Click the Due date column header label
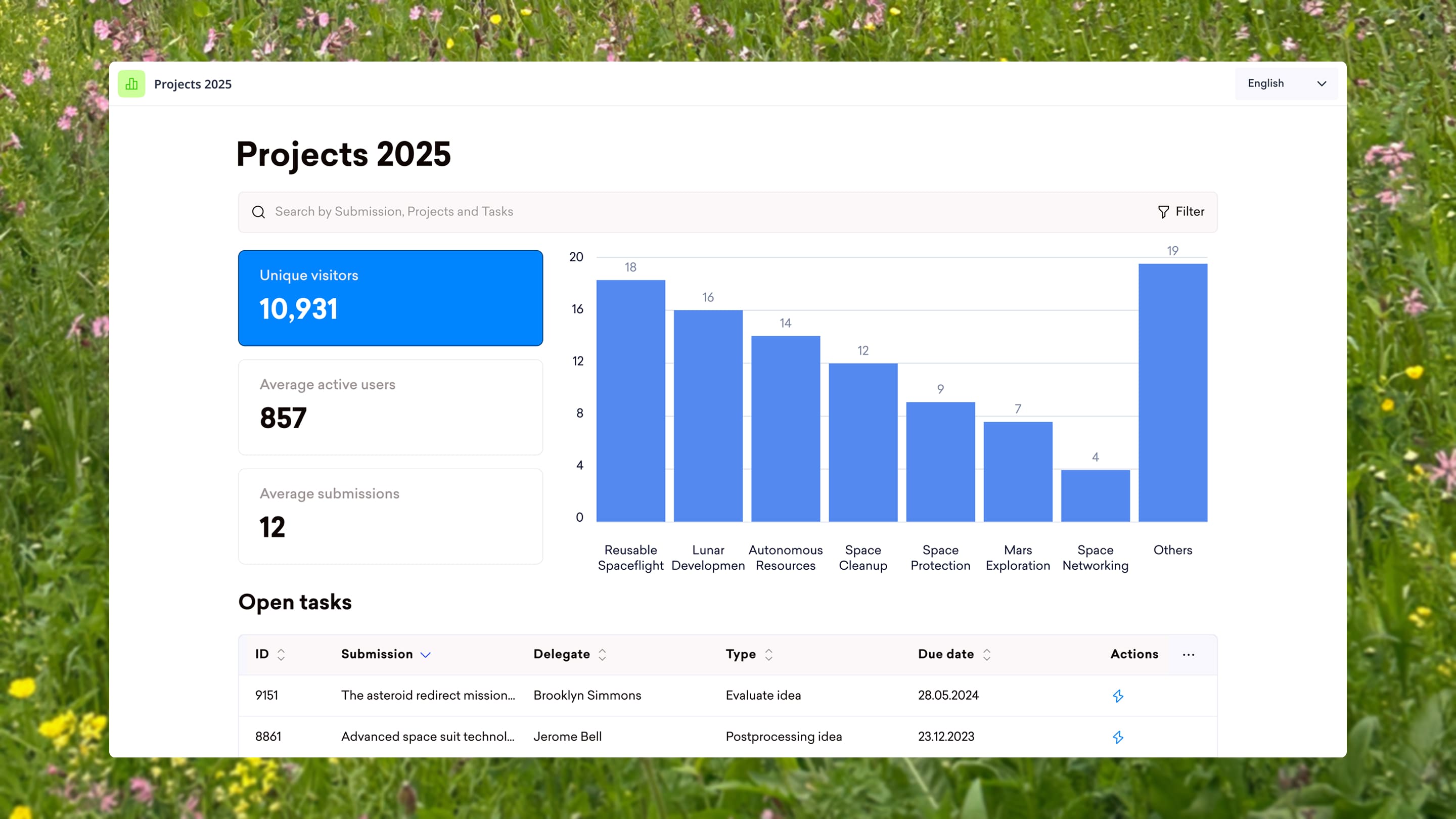 (946, 654)
